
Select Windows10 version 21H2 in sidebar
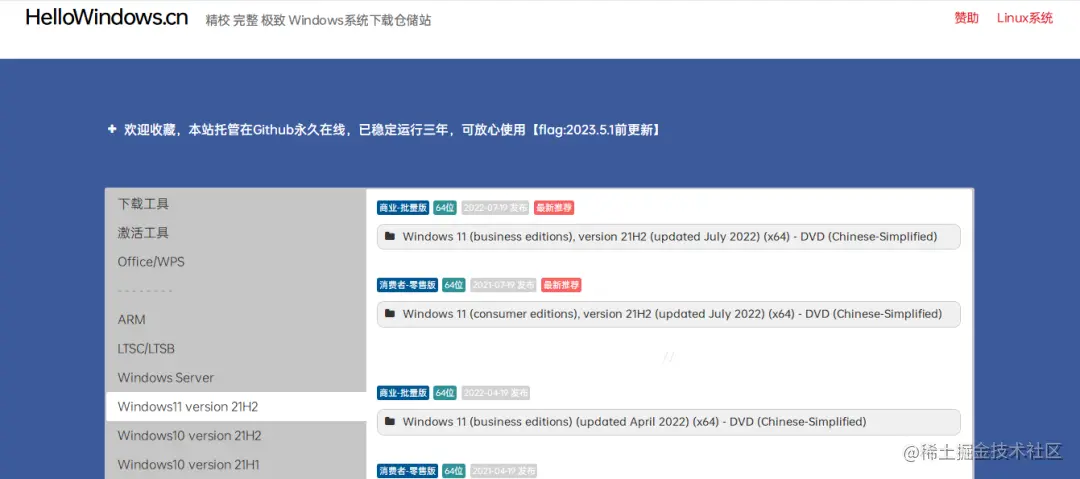coord(189,436)
